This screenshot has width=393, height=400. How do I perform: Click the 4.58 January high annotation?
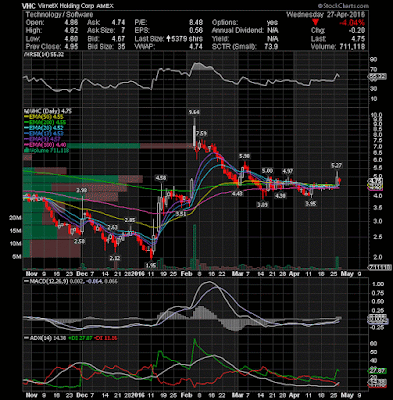161,178
